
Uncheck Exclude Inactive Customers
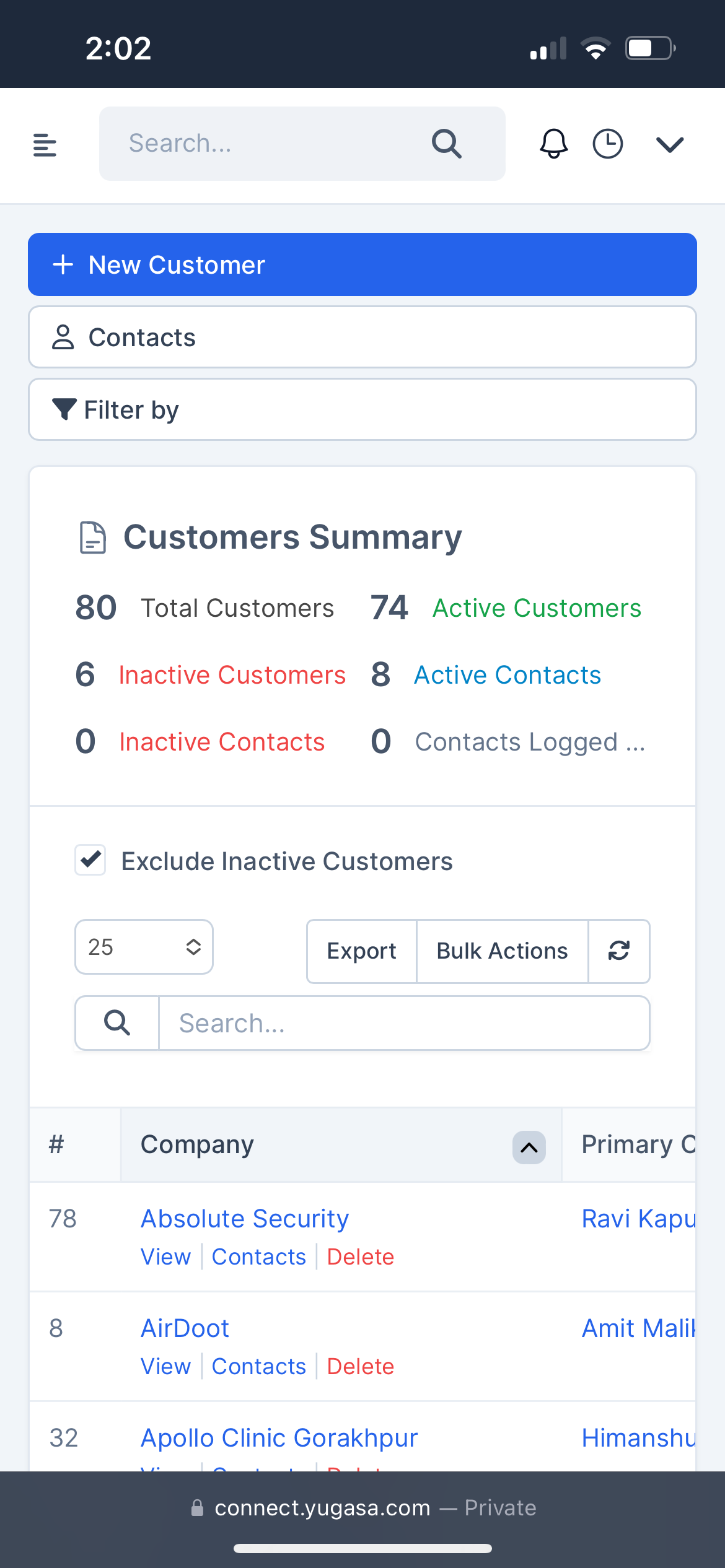click(x=90, y=860)
